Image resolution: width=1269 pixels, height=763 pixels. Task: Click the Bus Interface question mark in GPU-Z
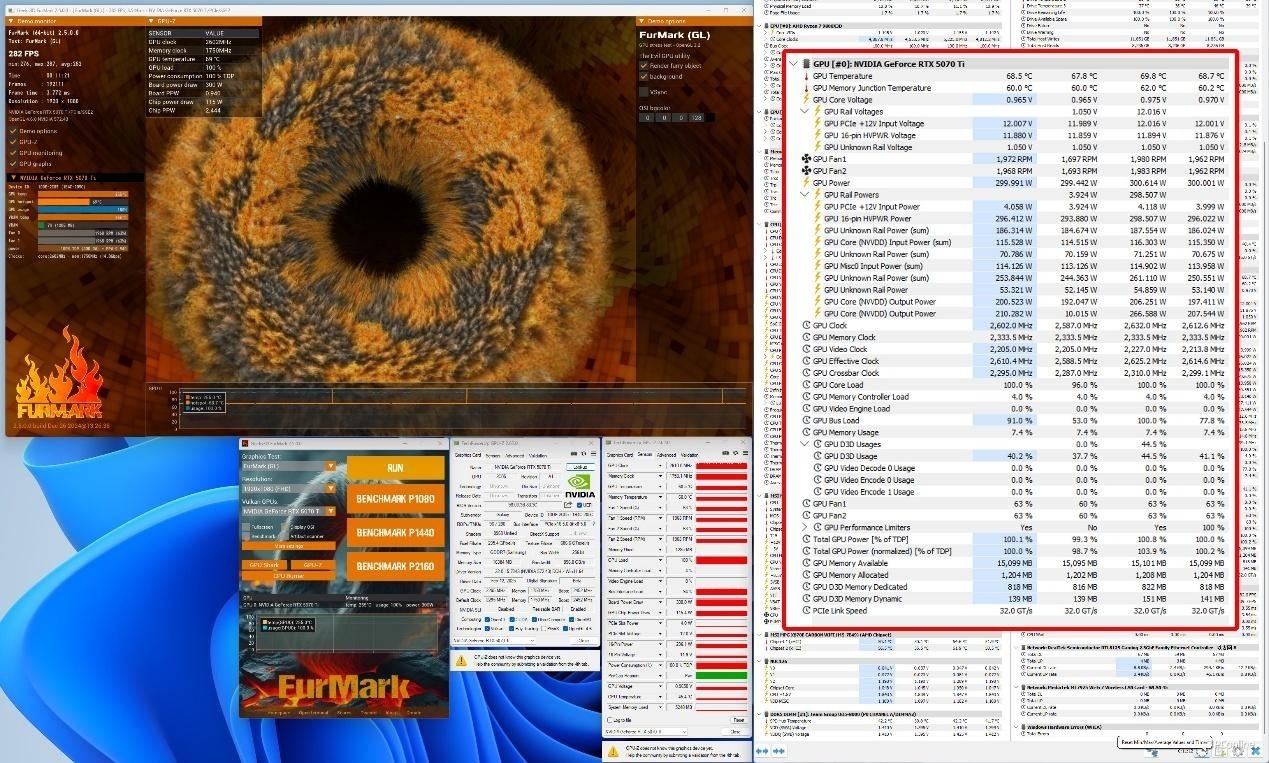594,524
